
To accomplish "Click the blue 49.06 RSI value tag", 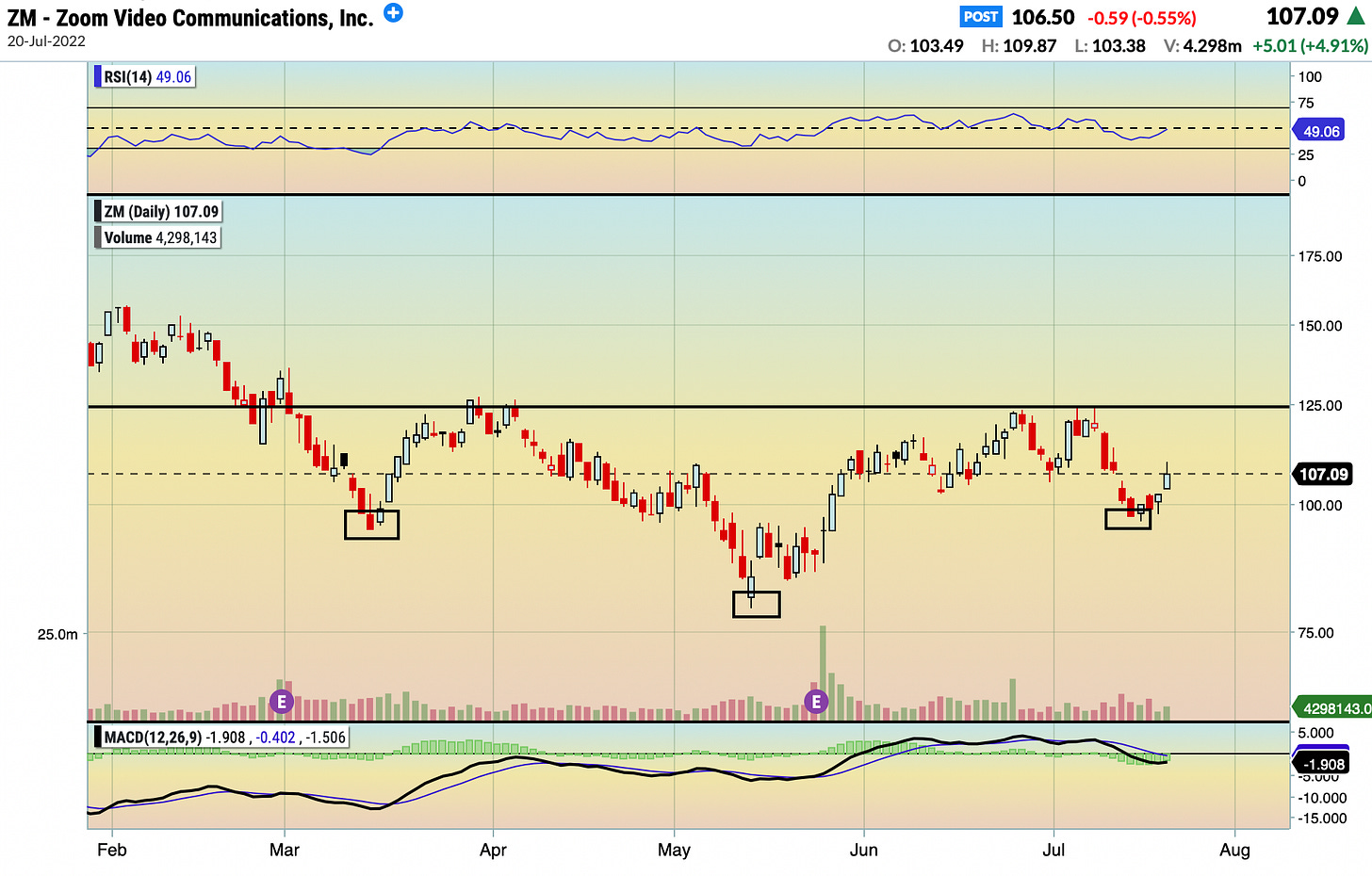I will click(1320, 132).
